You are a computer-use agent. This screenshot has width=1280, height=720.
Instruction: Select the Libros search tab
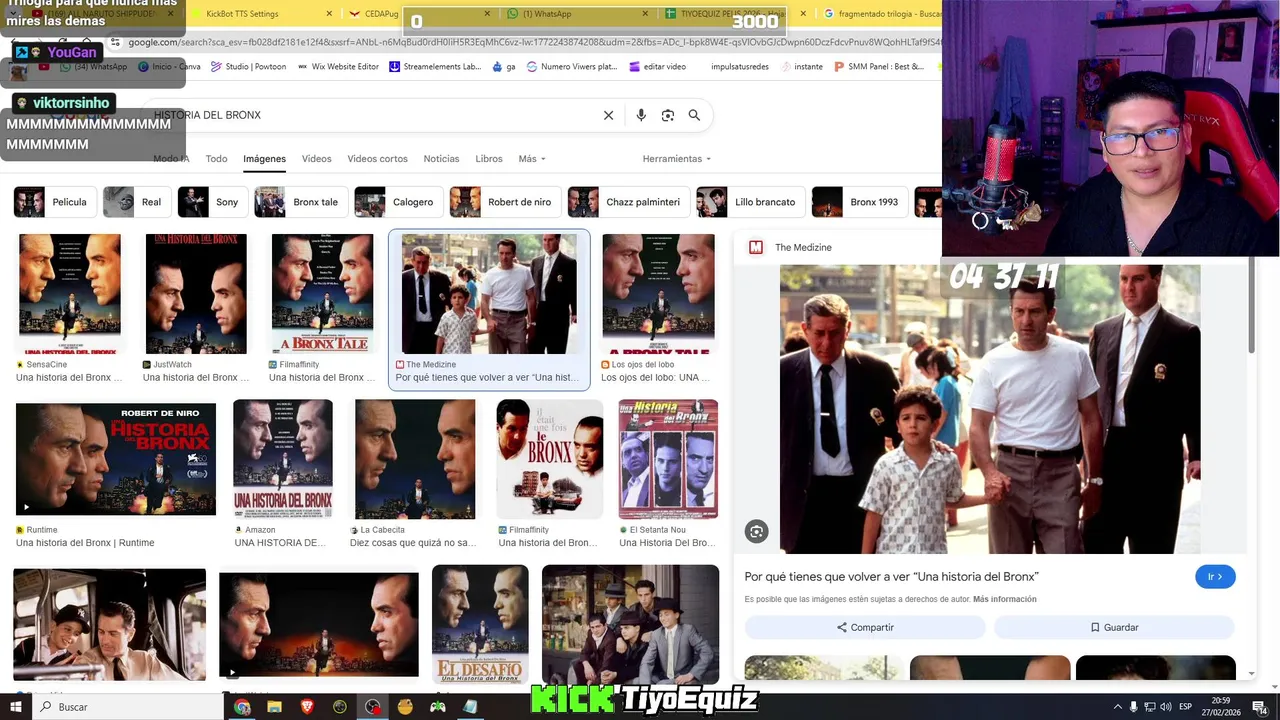(489, 159)
